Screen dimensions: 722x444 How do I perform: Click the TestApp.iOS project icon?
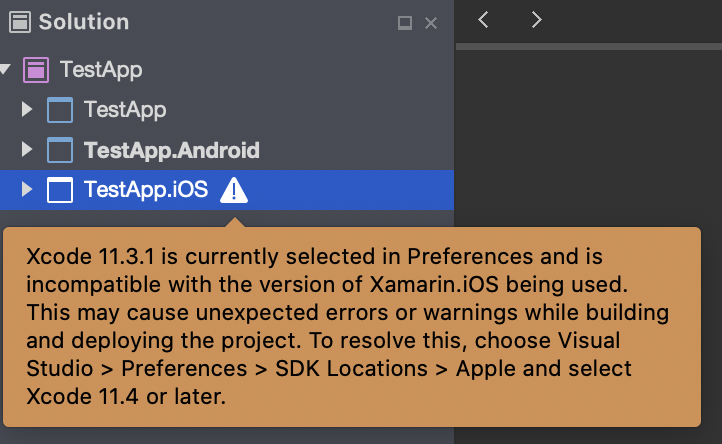[60, 190]
